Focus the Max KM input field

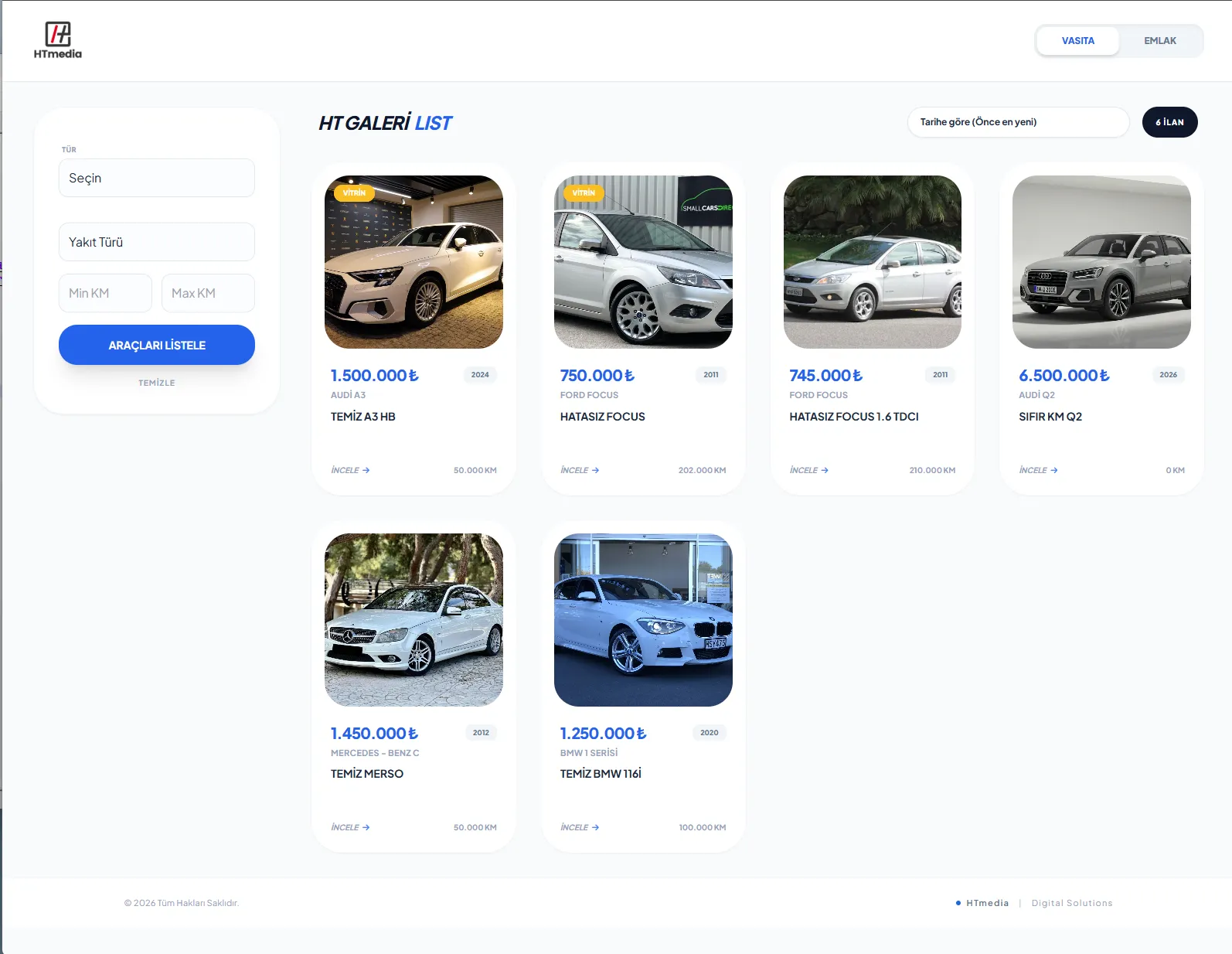(x=208, y=293)
